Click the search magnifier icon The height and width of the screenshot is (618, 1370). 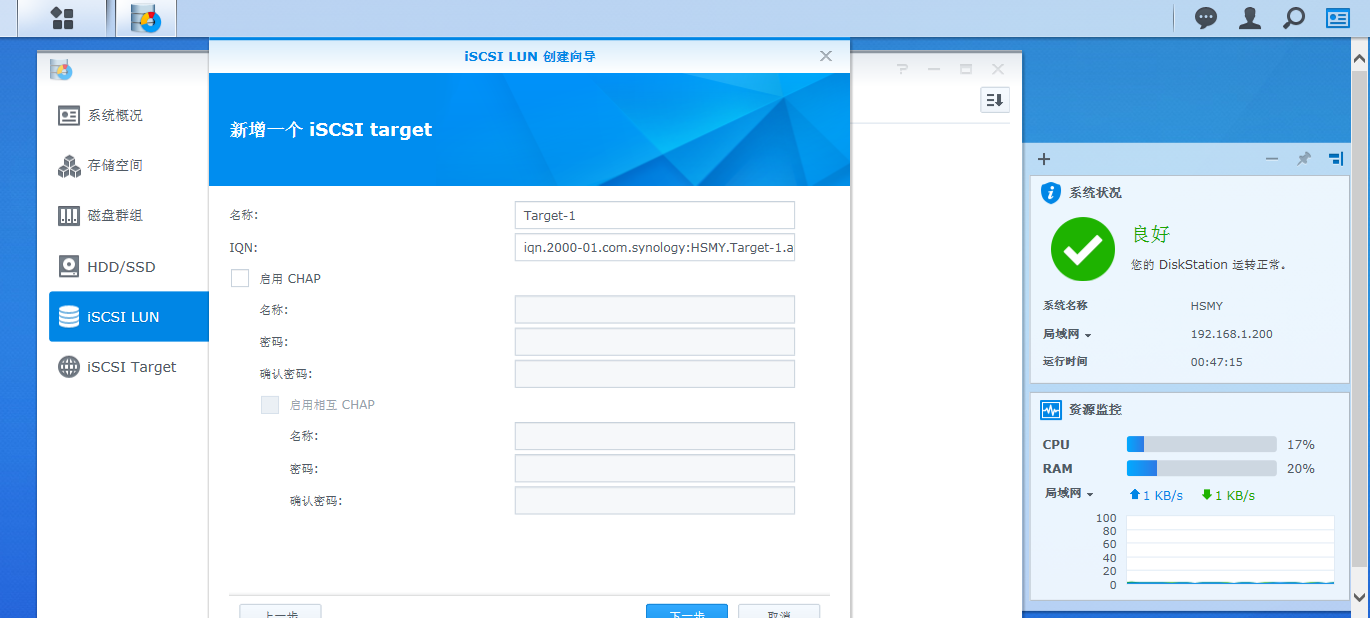click(1294, 18)
